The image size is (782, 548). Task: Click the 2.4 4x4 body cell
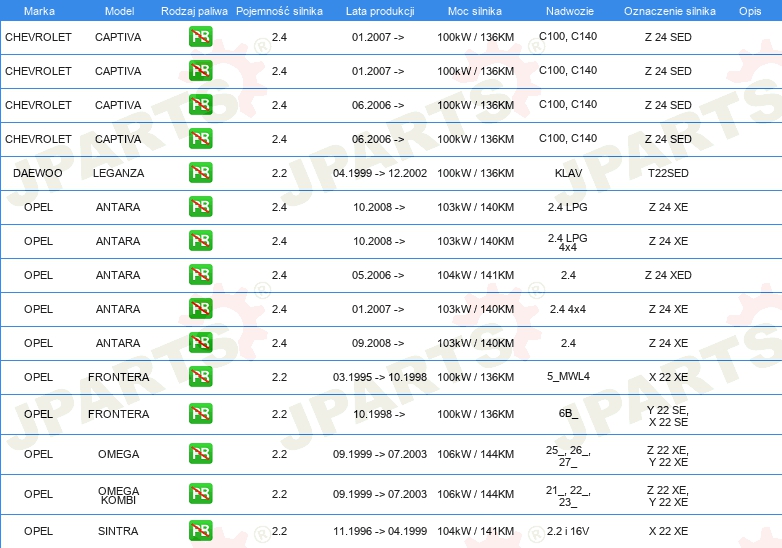tap(568, 309)
